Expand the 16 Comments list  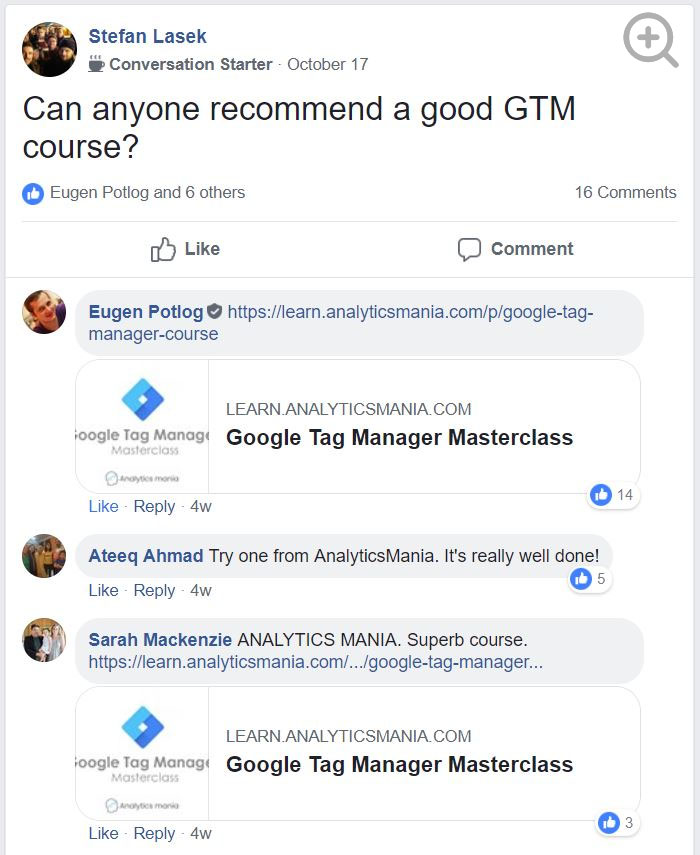[x=625, y=192]
